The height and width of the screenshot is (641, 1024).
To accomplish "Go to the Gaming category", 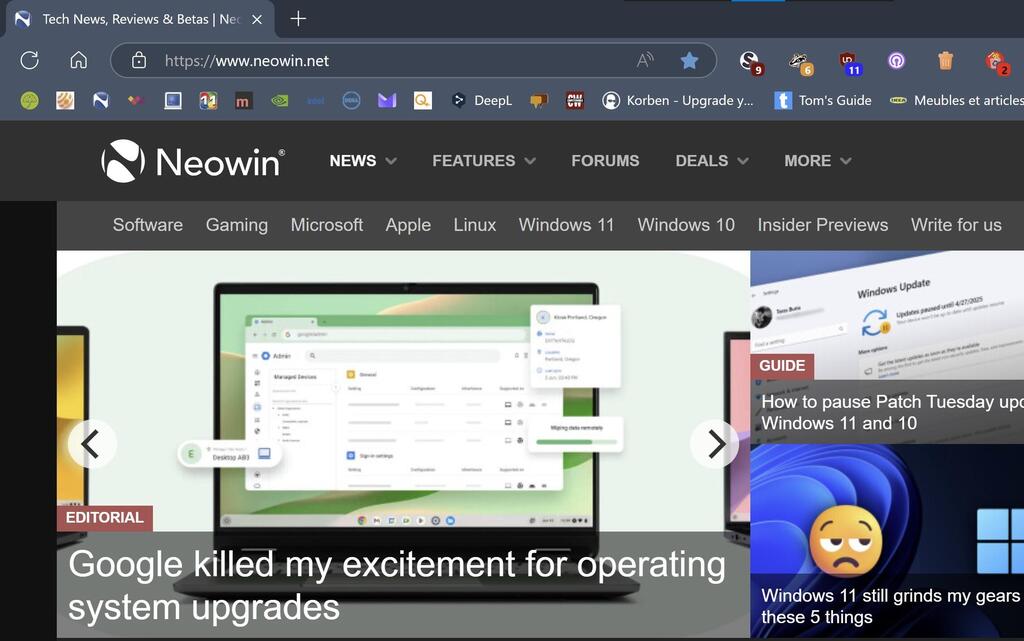I will point(236,225).
